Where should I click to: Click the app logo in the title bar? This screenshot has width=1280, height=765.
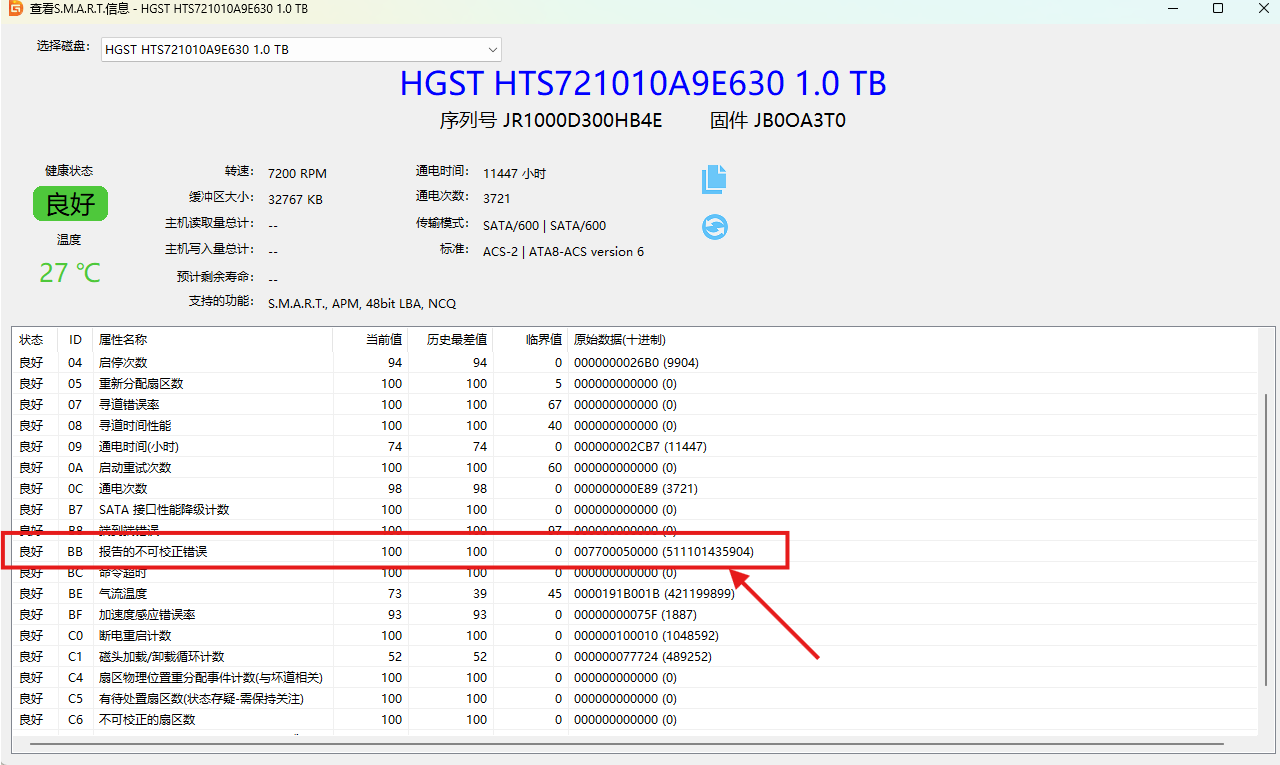15,9
